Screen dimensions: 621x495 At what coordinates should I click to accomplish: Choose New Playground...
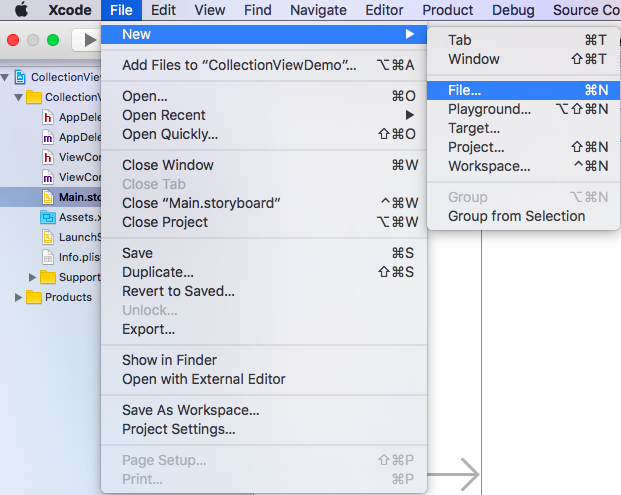pyautogui.click(x=524, y=109)
